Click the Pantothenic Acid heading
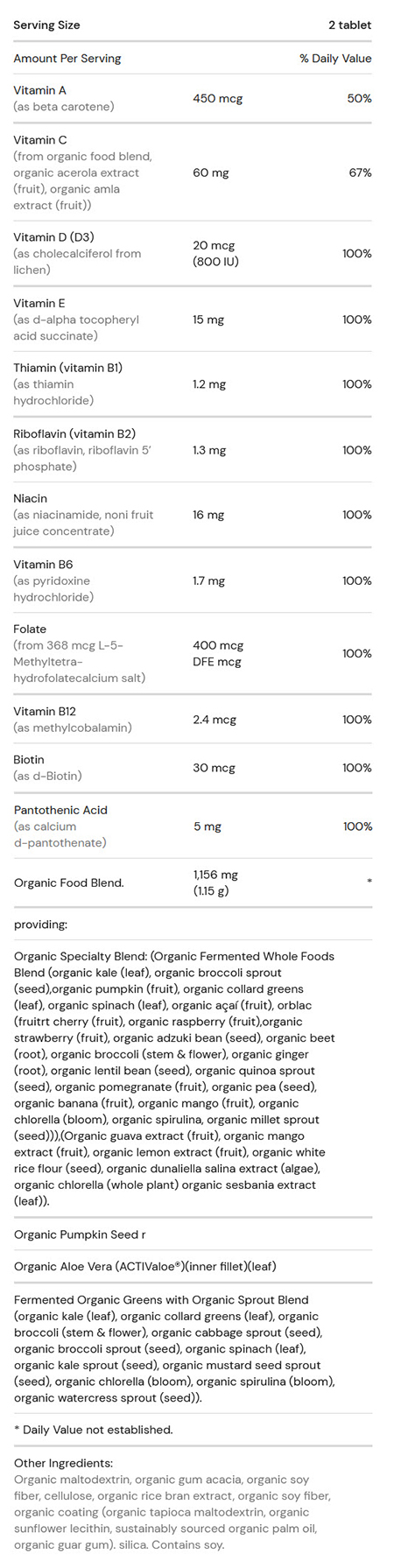 [60, 810]
